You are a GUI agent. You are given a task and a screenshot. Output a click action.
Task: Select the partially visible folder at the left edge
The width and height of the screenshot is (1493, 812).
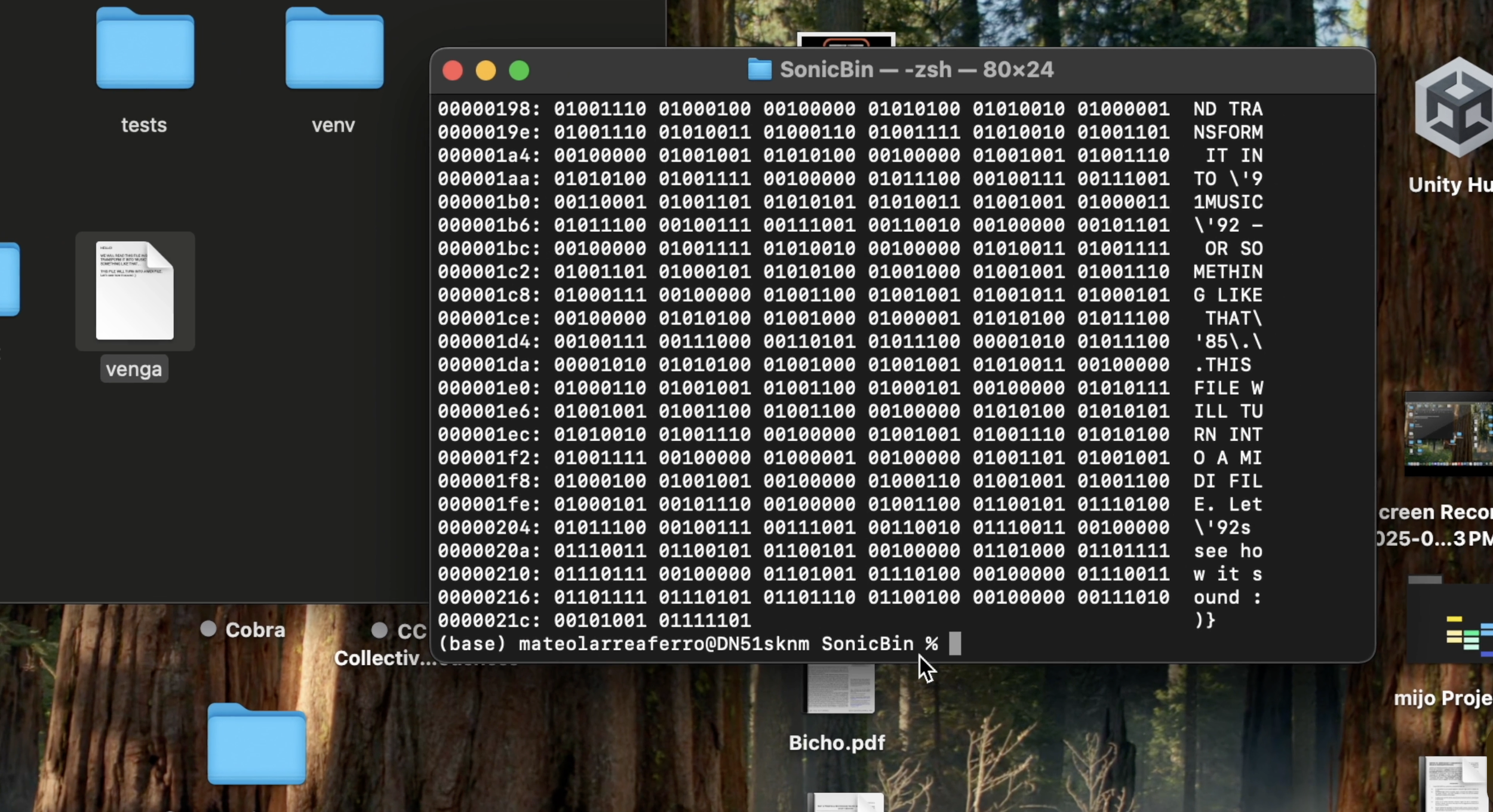(x=8, y=279)
